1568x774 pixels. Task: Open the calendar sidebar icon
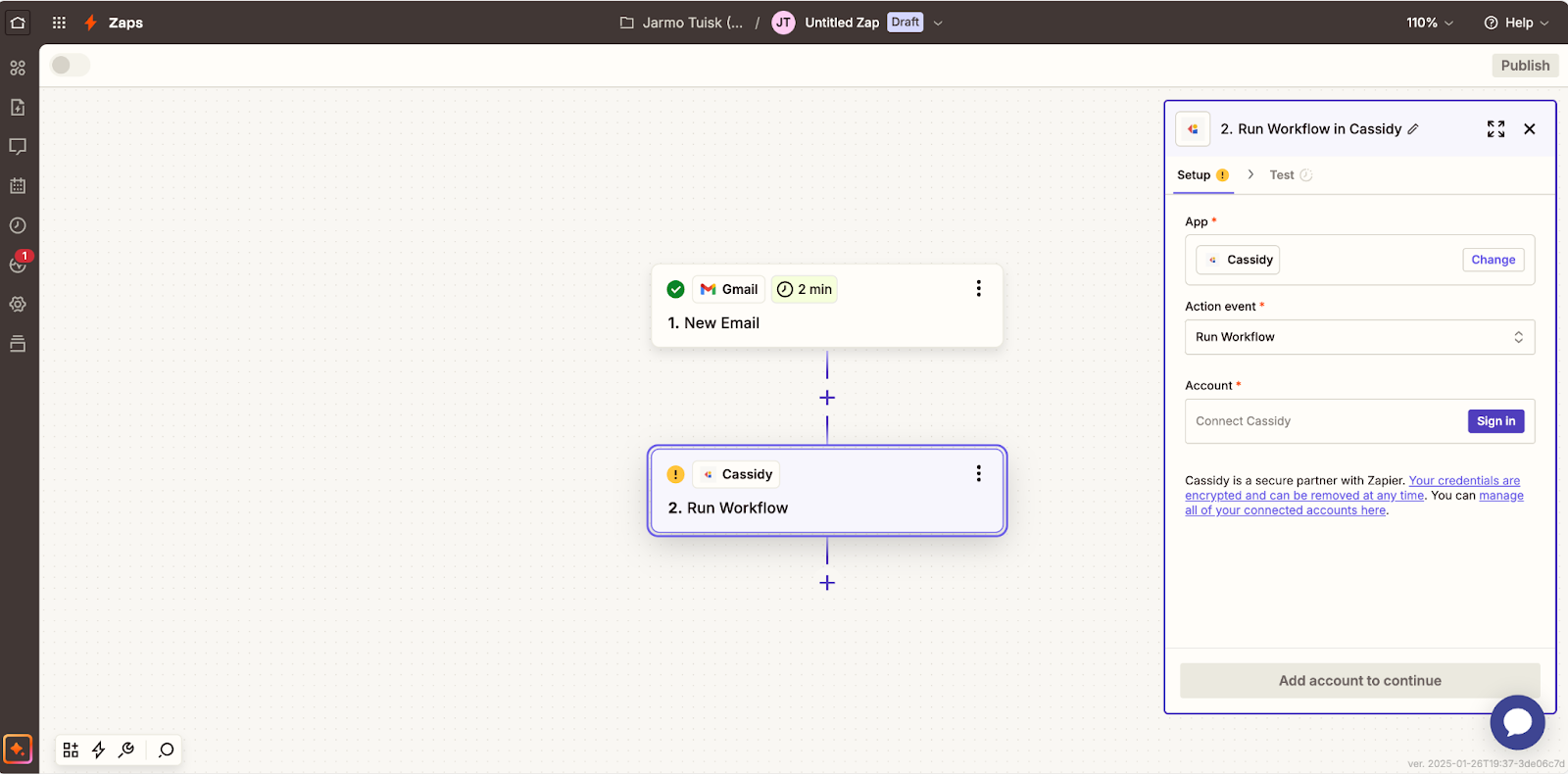[x=18, y=186]
